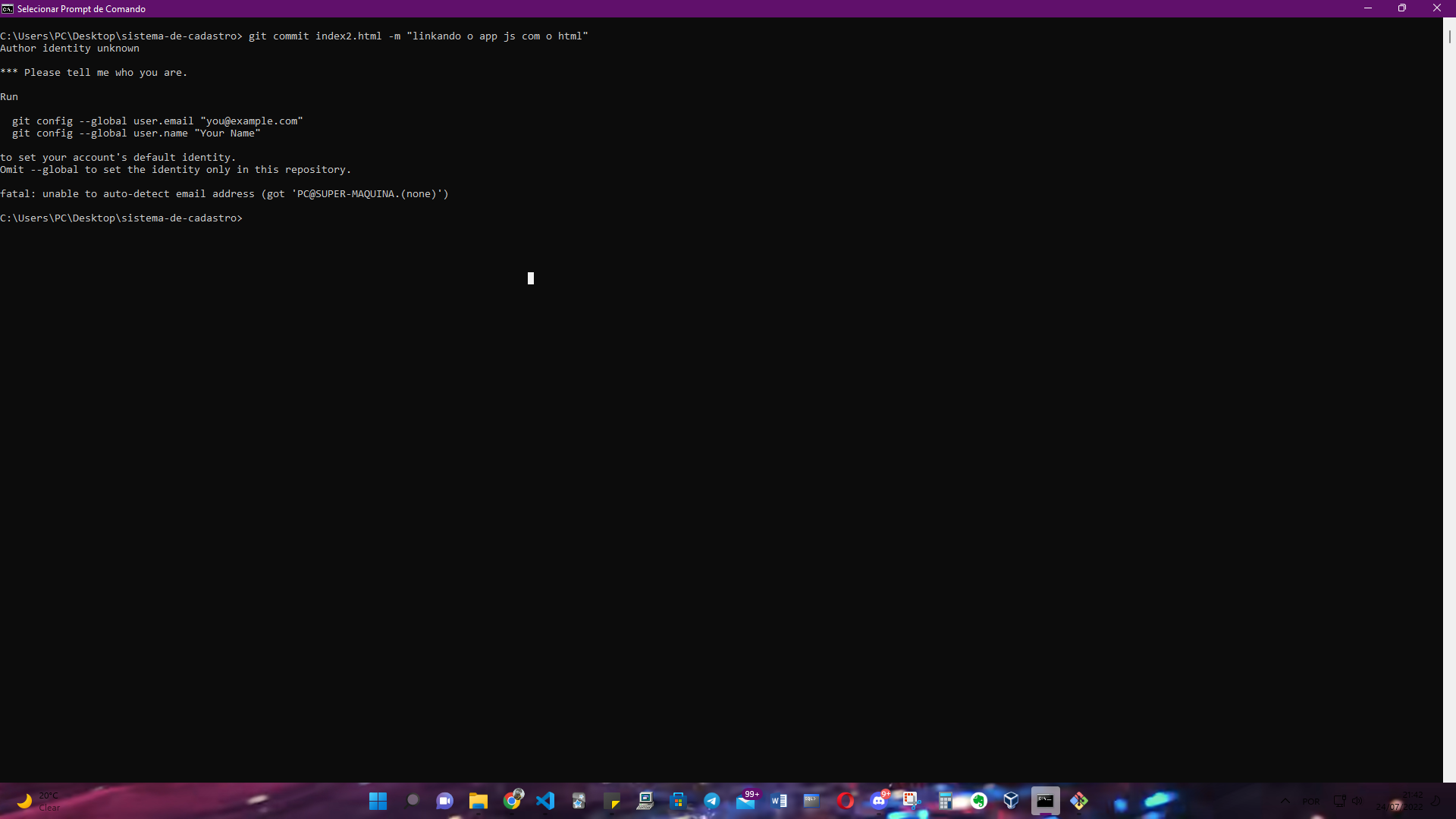Click the 'Author identity unknown' line

pos(70,48)
